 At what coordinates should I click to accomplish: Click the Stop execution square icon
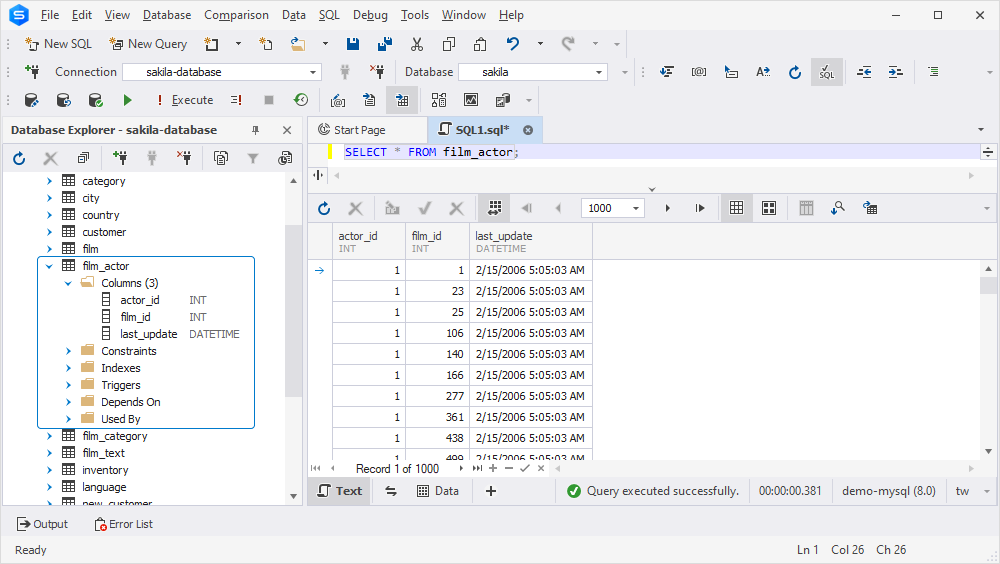click(268, 100)
